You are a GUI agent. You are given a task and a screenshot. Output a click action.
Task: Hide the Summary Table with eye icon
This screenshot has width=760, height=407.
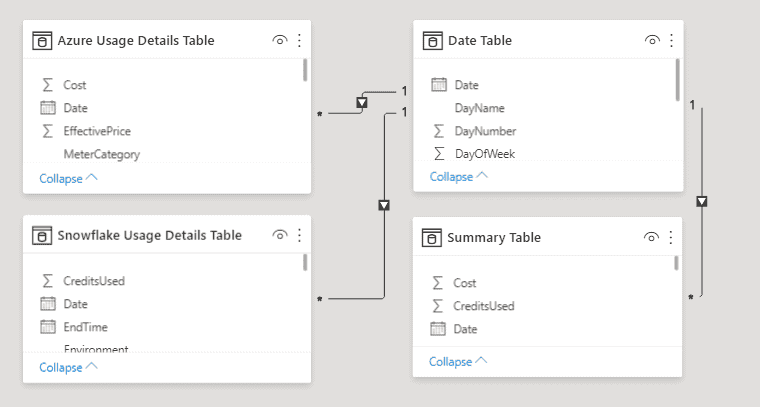click(x=651, y=237)
